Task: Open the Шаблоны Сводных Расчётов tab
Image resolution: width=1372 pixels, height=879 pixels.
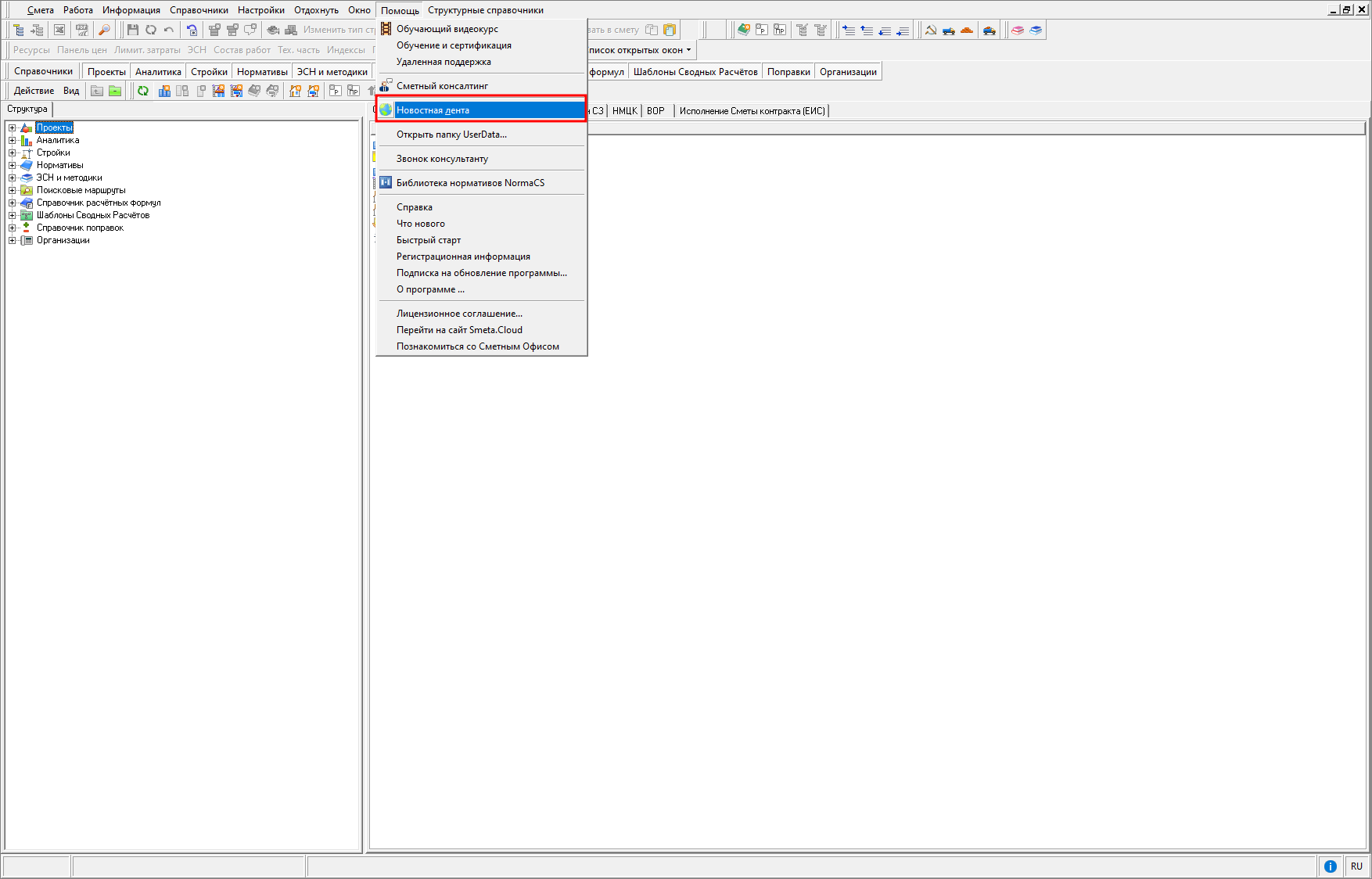Action: pyautogui.click(x=695, y=72)
